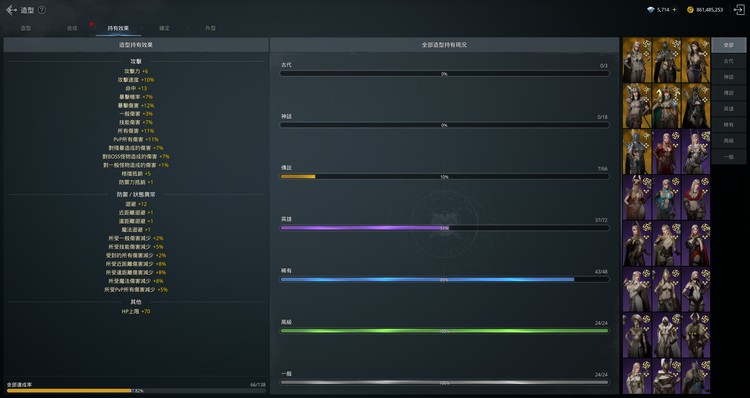Screen dimensions: 750x398
Task: Click the green 高級 progress bar
Action: [444, 331]
